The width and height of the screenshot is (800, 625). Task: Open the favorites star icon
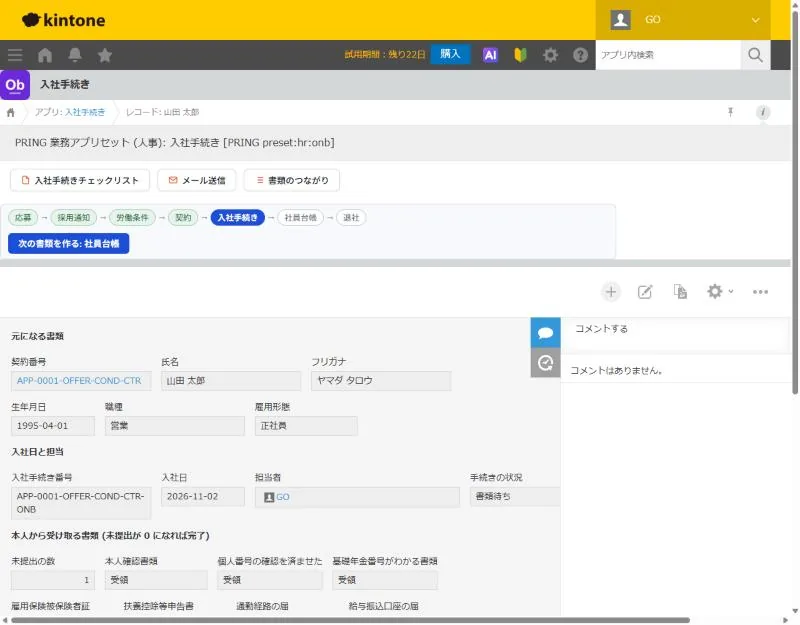105,55
